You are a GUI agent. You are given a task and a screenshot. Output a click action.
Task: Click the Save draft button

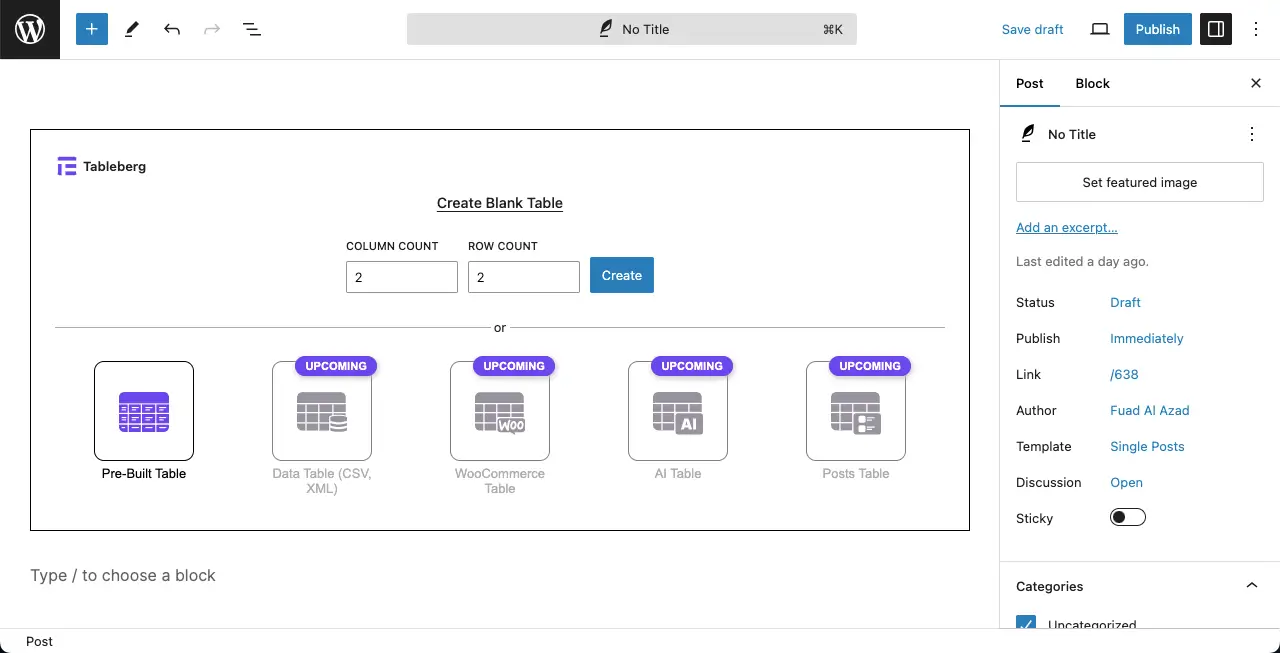[x=1032, y=29]
